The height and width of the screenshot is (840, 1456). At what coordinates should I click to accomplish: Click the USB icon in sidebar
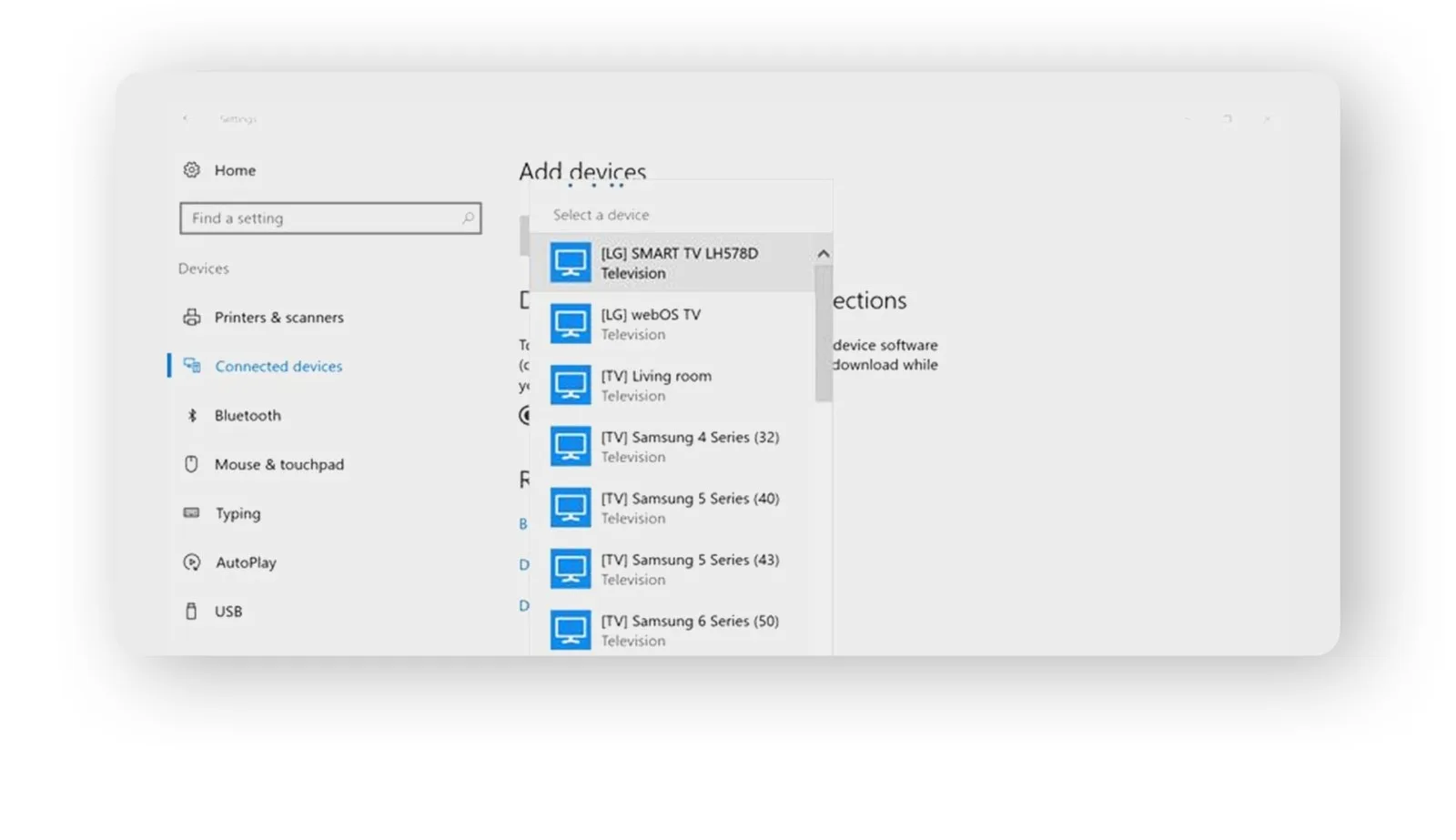pyautogui.click(x=191, y=612)
